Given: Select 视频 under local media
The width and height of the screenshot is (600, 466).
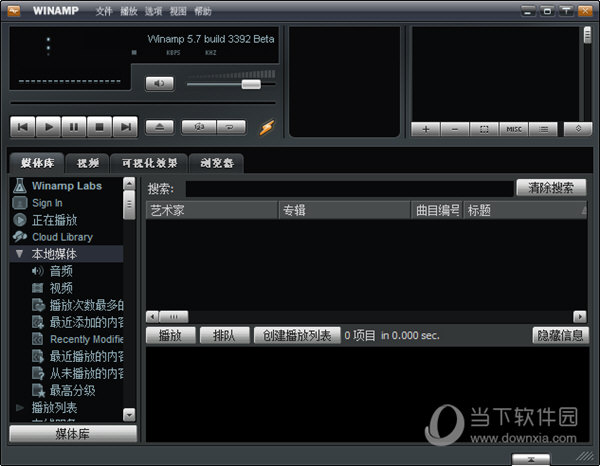Looking at the screenshot, I should (61, 288).
